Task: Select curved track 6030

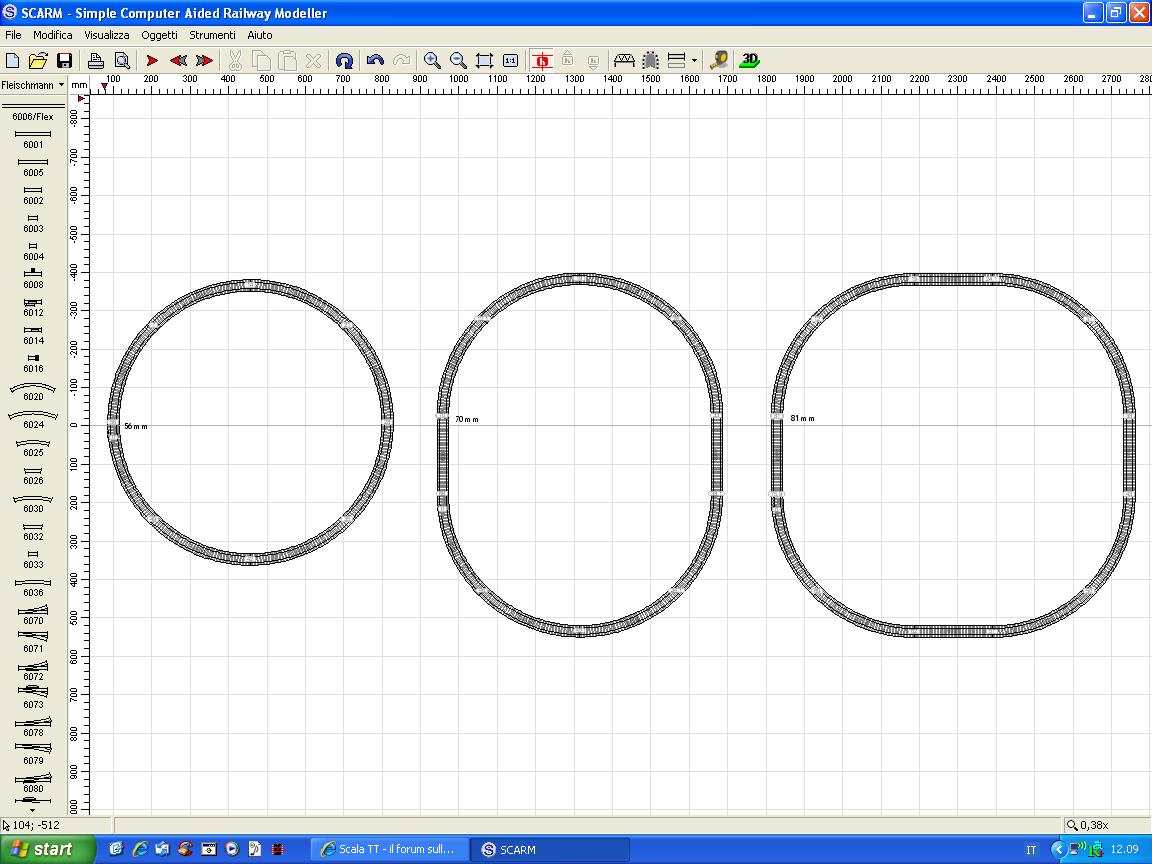Action: pos(33,503)
